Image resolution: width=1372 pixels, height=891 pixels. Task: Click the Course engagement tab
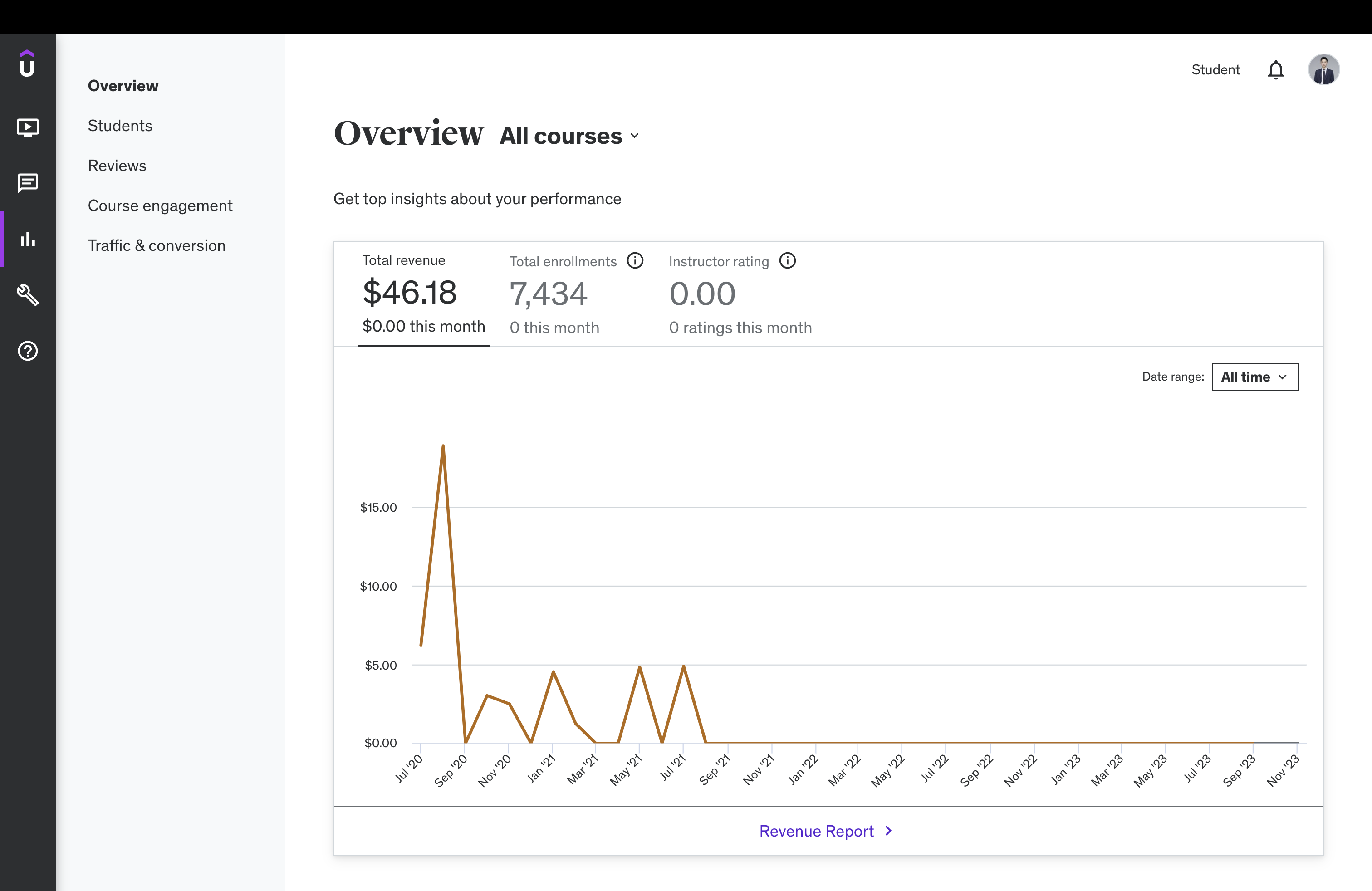tap(160, 205)
